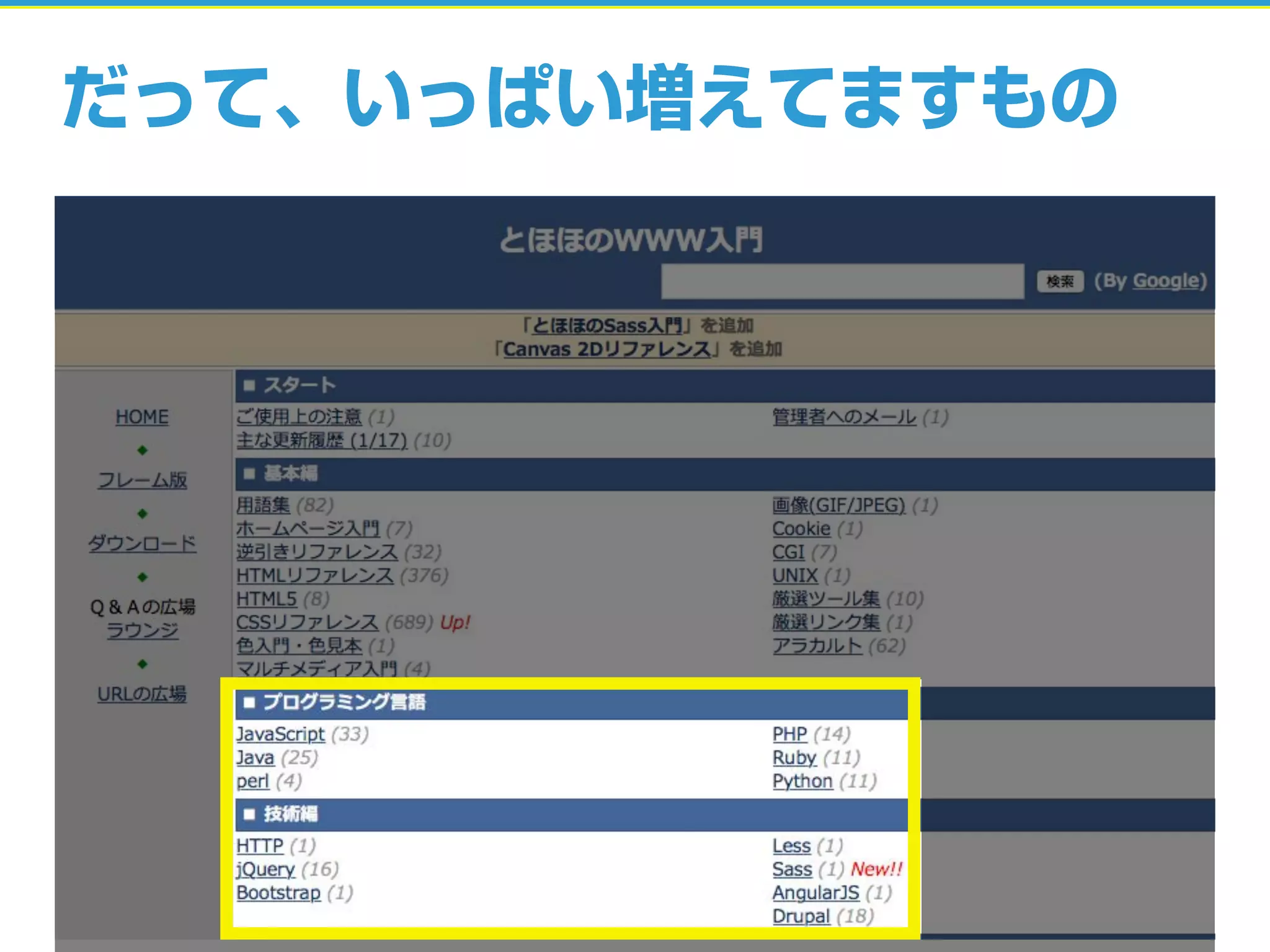
Task: Open CSSリファレンス link marked Up
Action: pyautogui.click(x=307, y=622)
